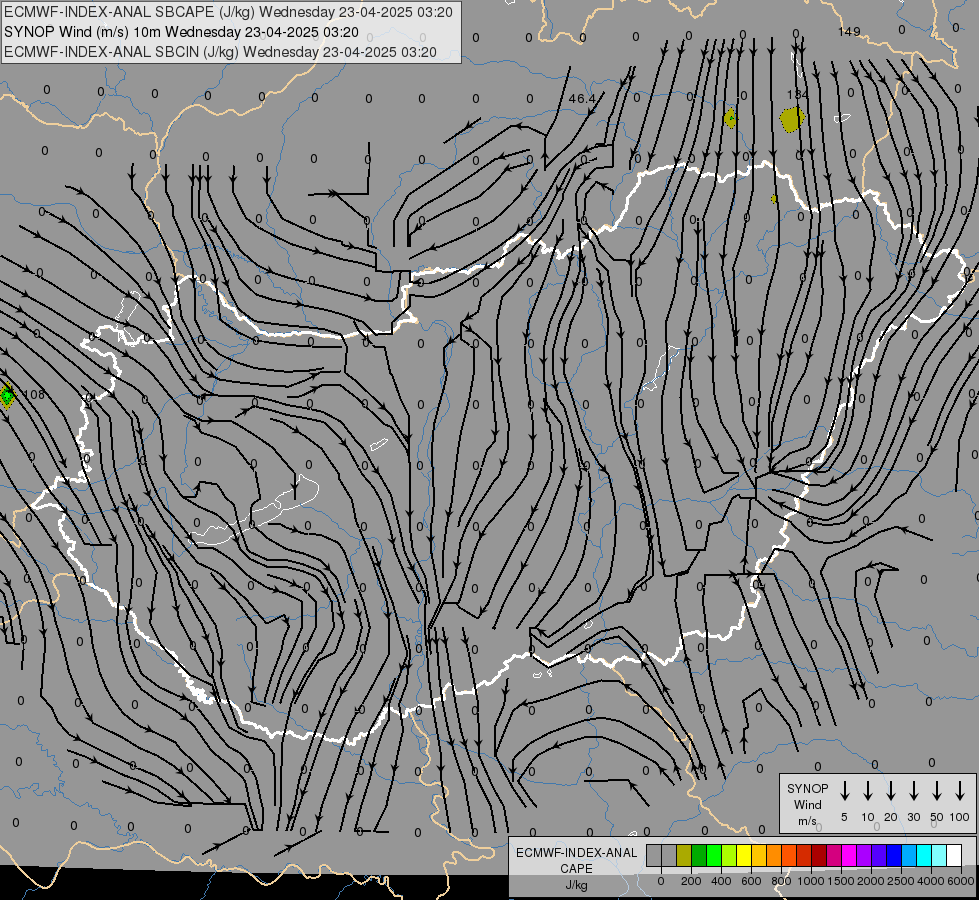Select the pure blue swatch in CAPE legend

(x=895, y=855)
